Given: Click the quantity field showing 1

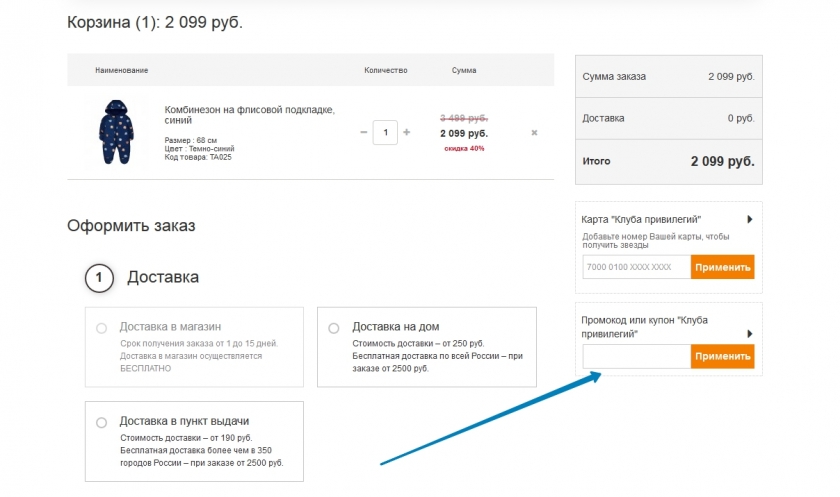Looking at the screenshot, I should 385,132.
